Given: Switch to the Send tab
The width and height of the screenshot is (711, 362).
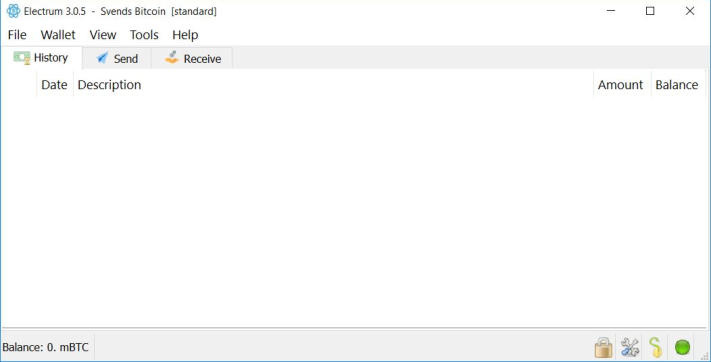Looking at the screenshot, I should point(117,59).
